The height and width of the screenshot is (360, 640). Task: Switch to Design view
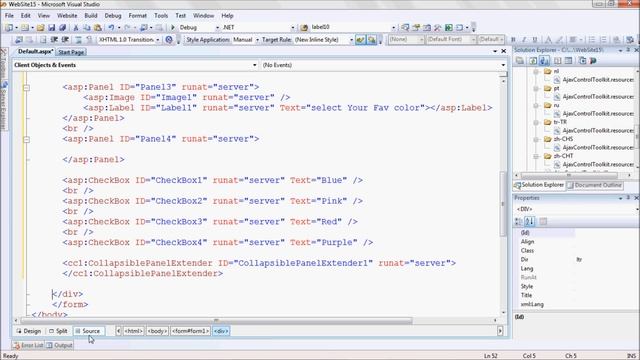(29, 331)
